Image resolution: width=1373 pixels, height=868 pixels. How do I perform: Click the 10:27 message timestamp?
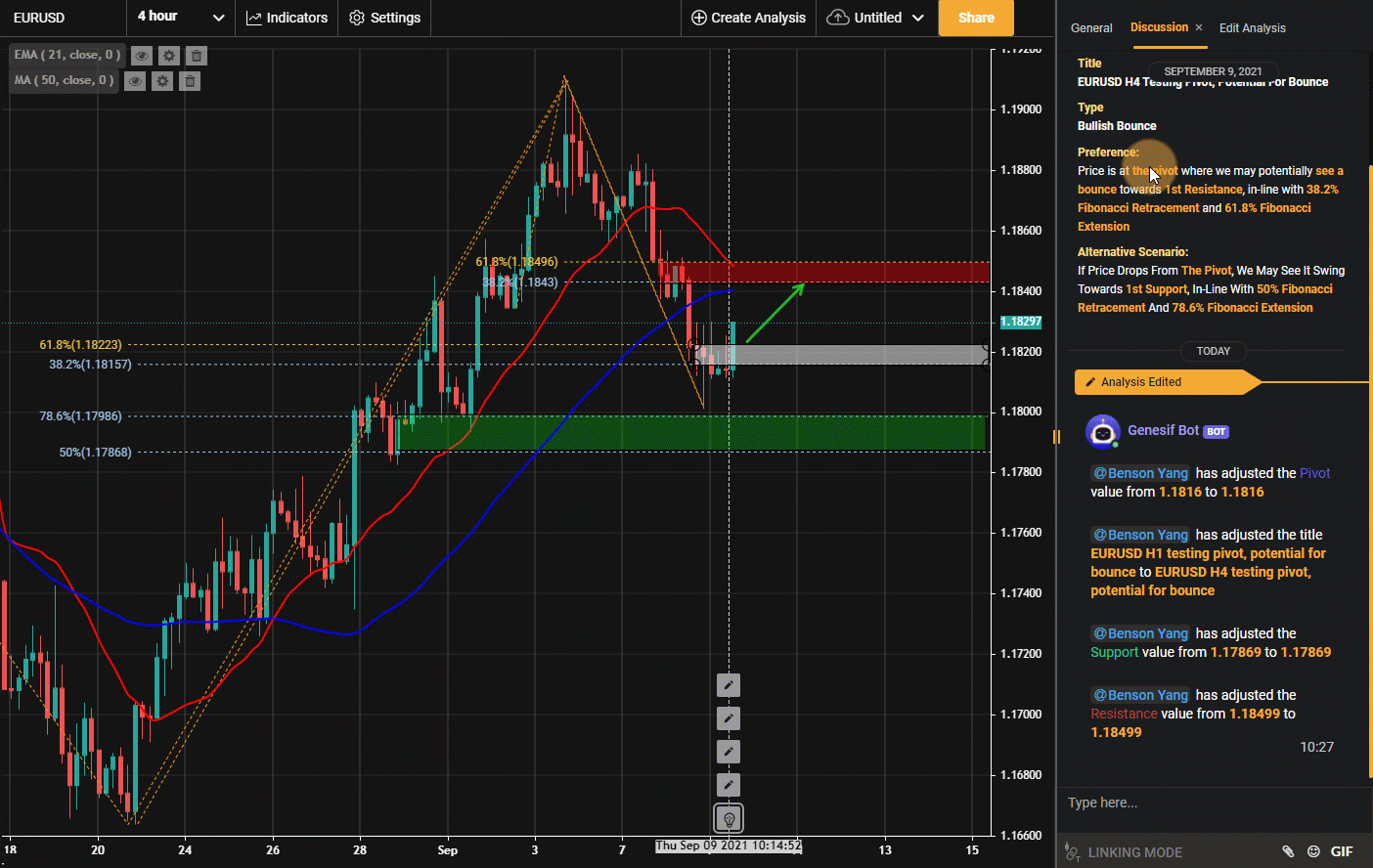pyautogui.click(x=1316, y=747)
